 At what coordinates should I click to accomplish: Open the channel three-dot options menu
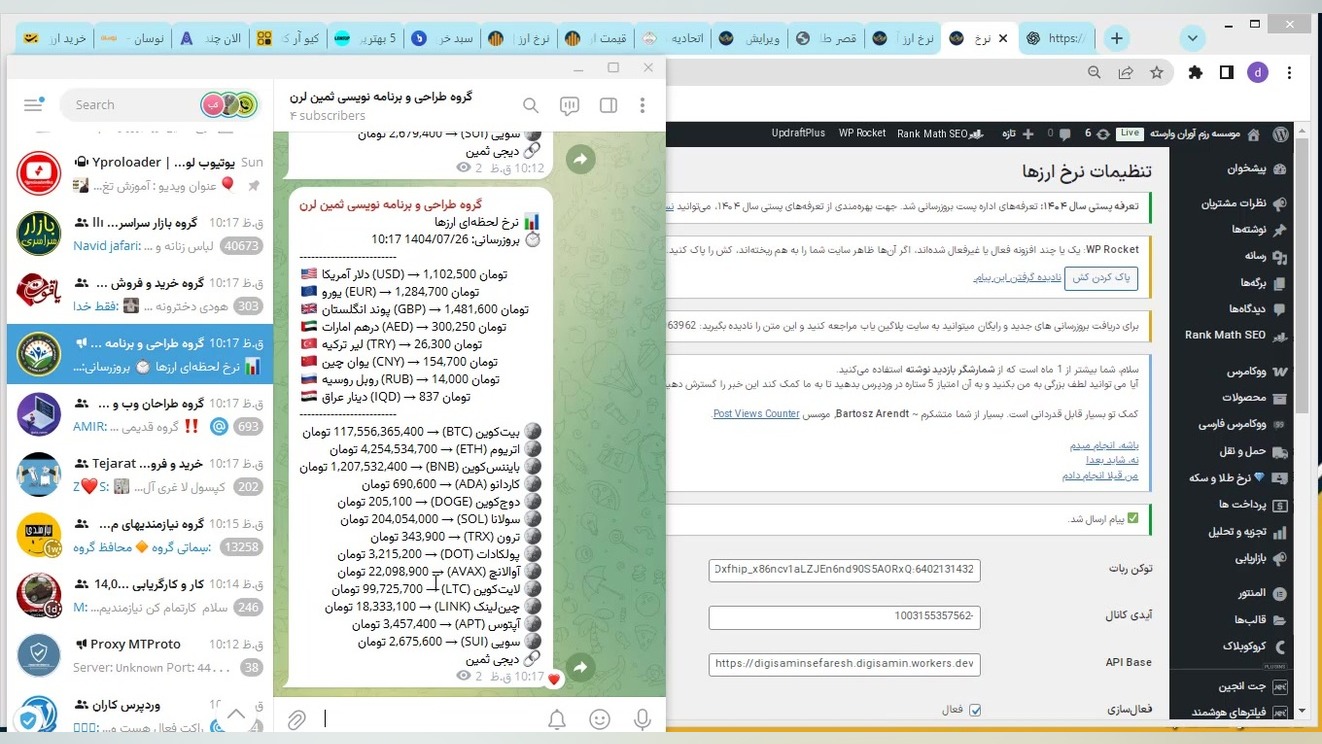643,106
